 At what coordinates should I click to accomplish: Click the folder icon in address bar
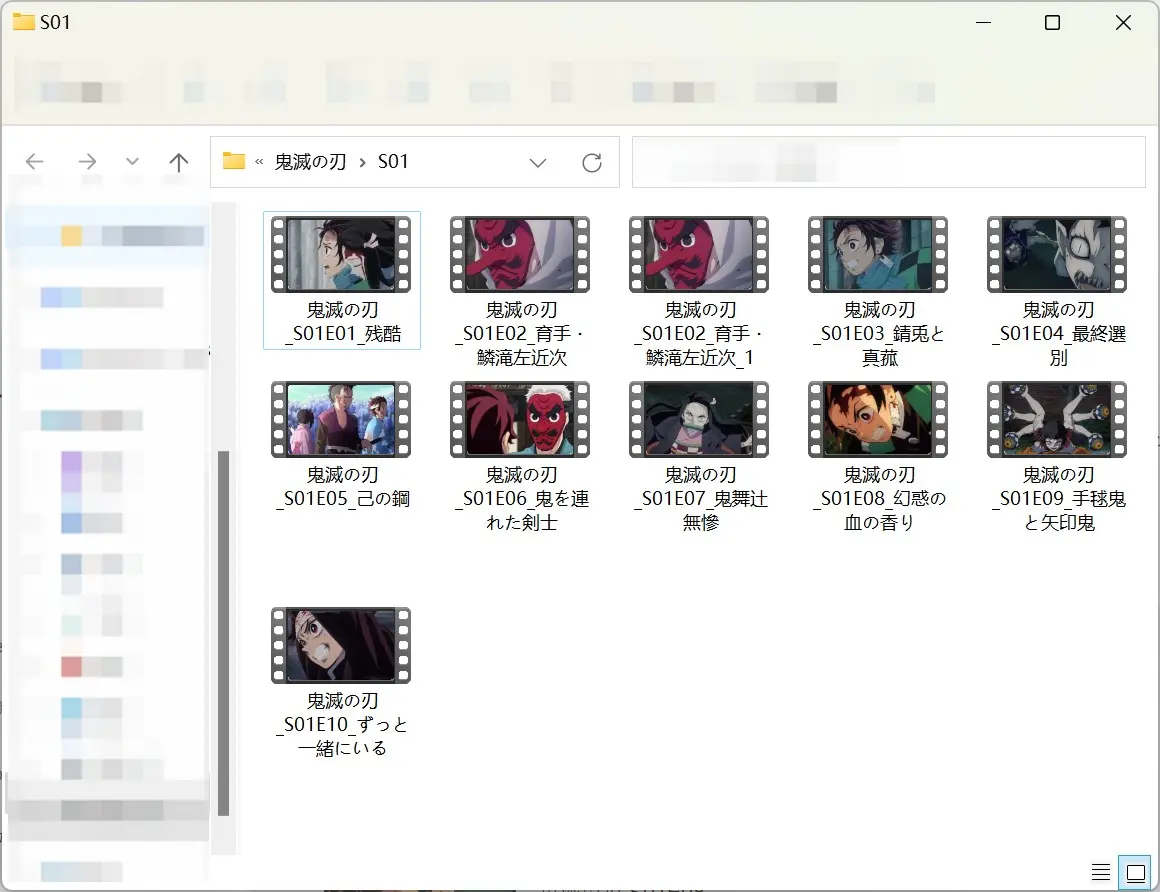click(x=234, y=161)
